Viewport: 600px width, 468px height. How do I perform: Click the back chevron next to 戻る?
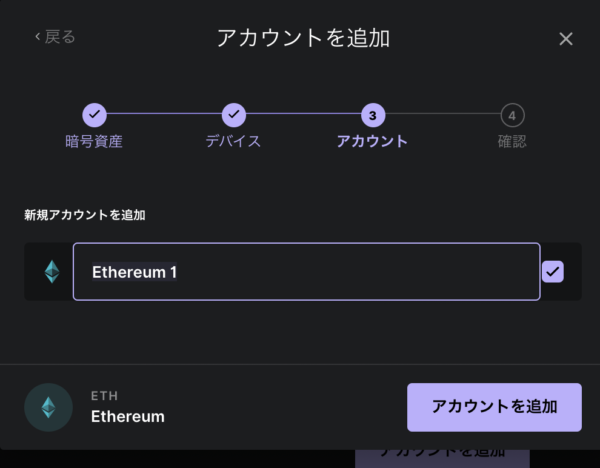(38, 37)
